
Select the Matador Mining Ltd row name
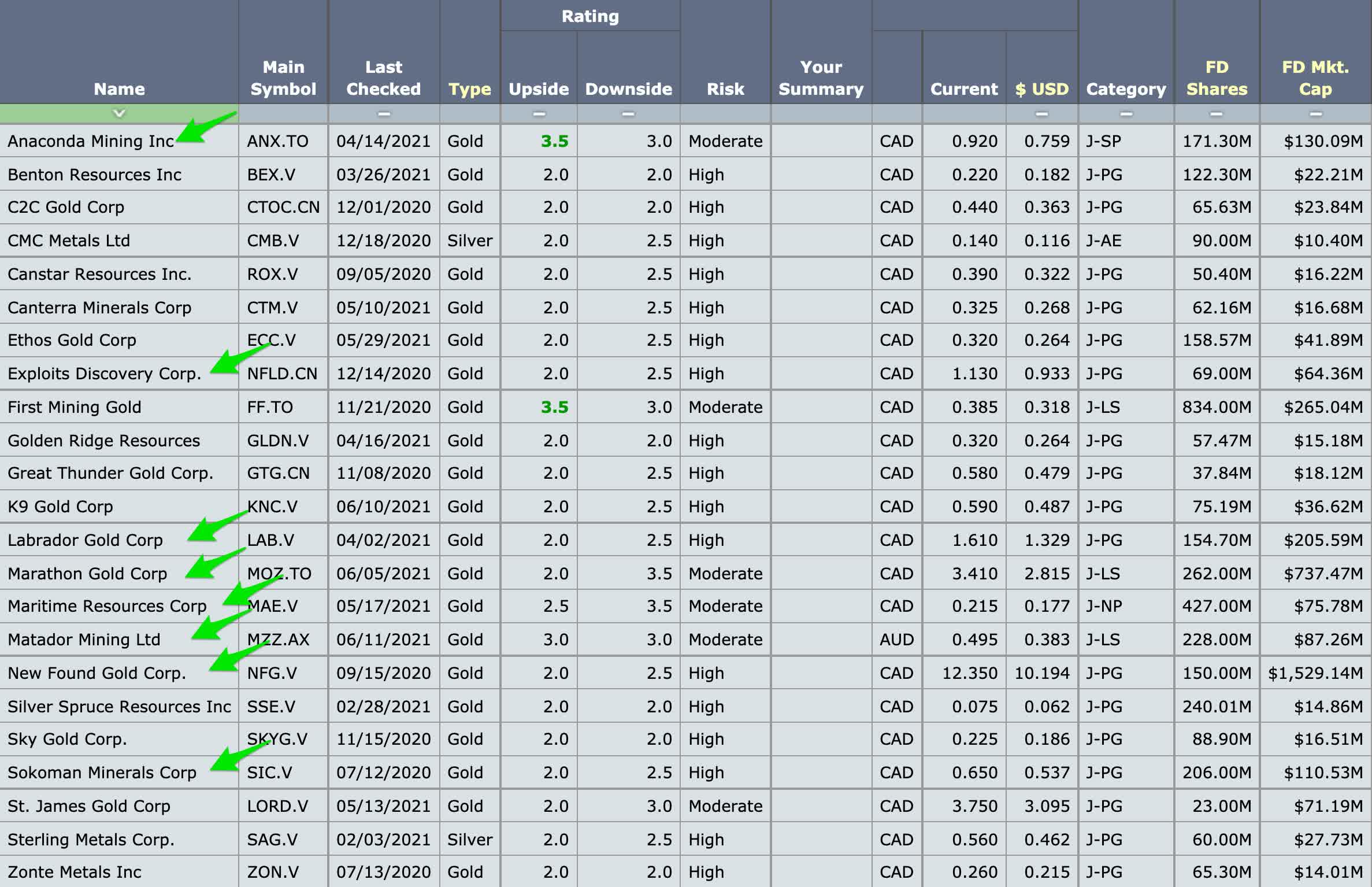coord(84,640)
